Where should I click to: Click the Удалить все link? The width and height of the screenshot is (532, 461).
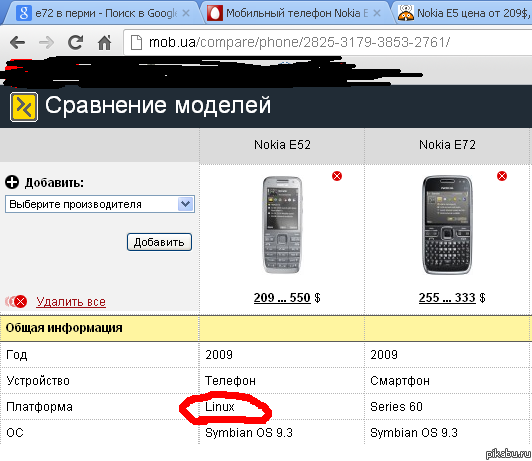[71, 302]
